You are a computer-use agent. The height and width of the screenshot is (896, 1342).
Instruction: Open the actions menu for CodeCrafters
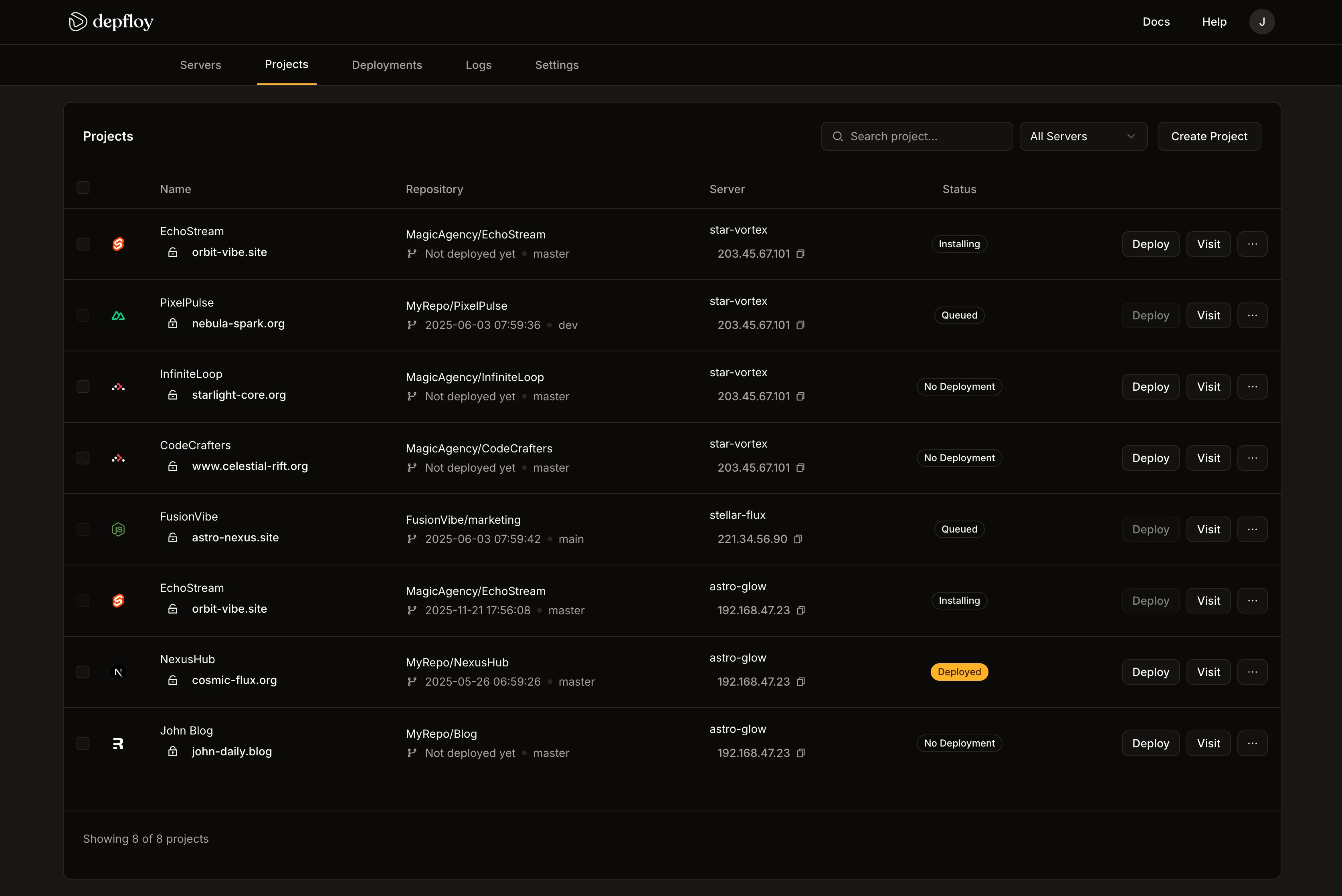click(1252, 458)
